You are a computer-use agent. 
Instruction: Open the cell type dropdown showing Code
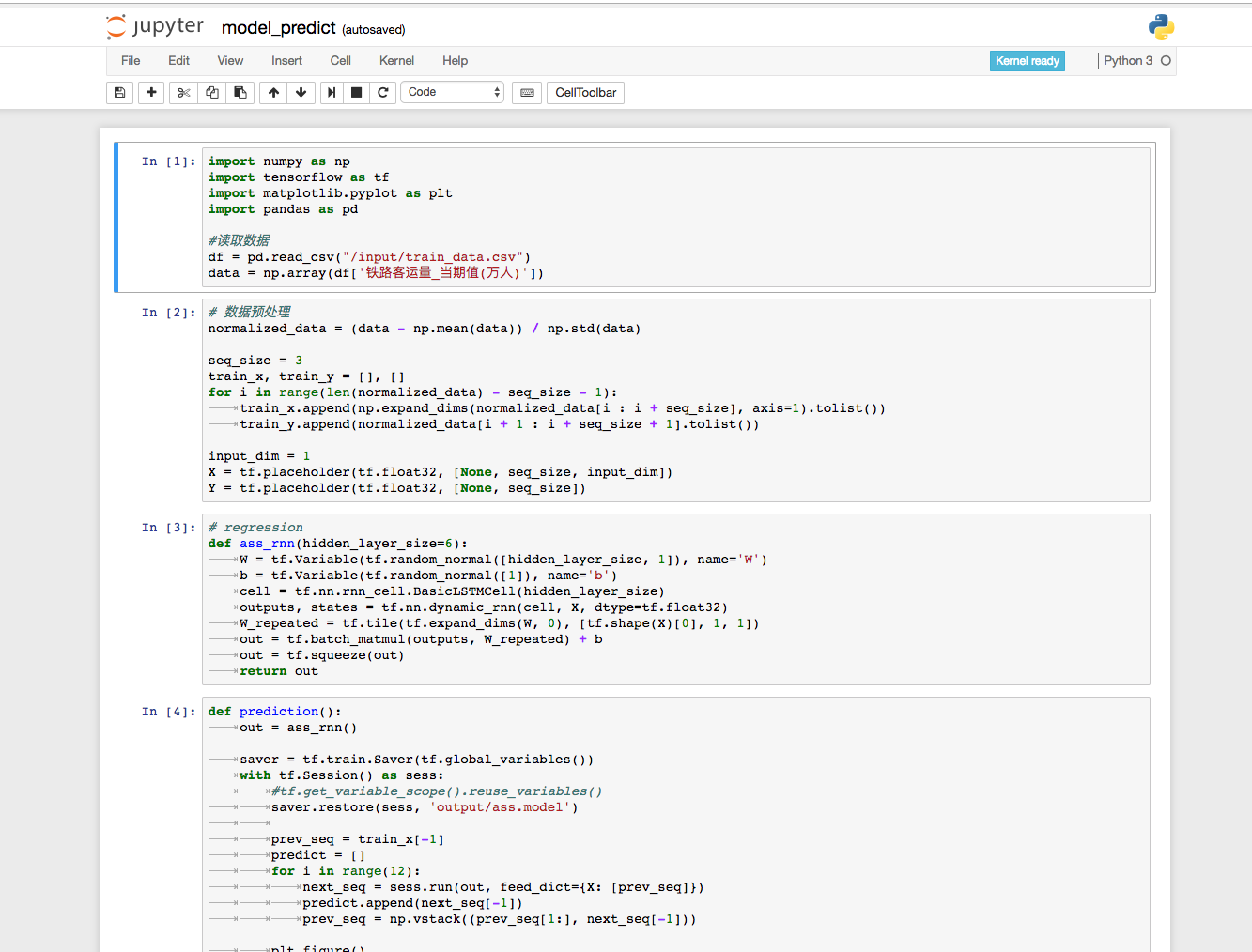click(x=453, y=93)
